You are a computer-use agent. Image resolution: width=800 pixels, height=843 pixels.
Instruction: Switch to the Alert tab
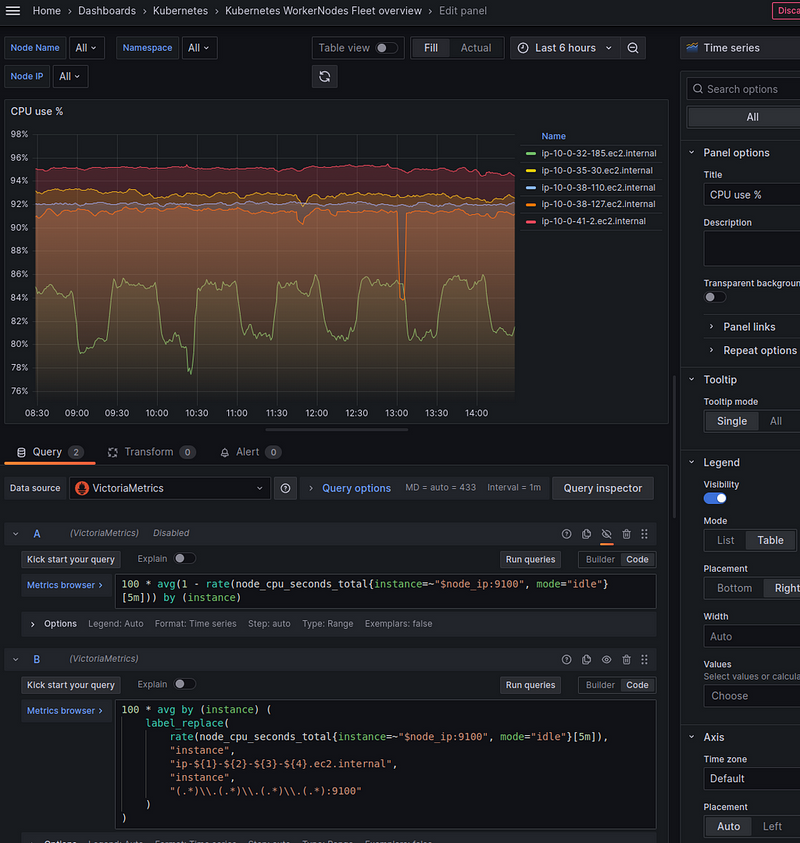coord(247,452)
